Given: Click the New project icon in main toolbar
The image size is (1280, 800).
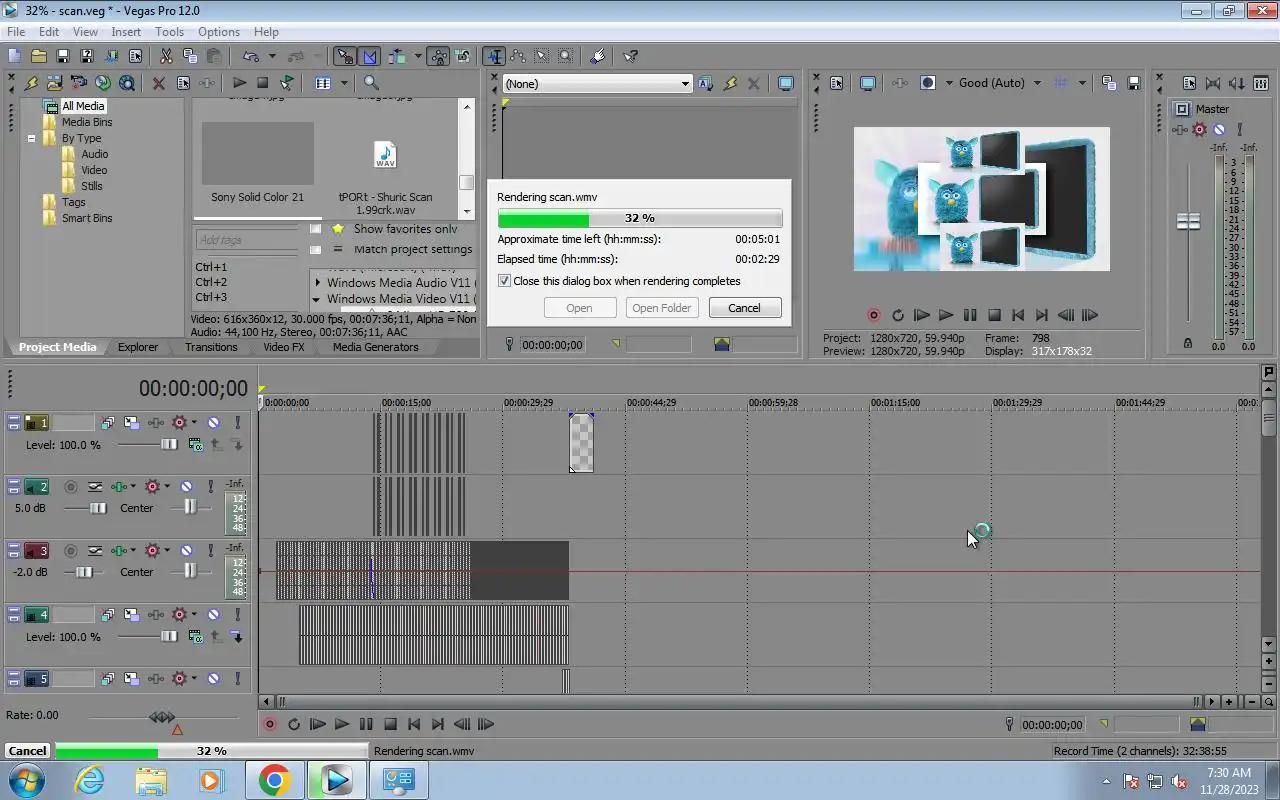Looking at the screenshot, I should (x=14, y=57).
